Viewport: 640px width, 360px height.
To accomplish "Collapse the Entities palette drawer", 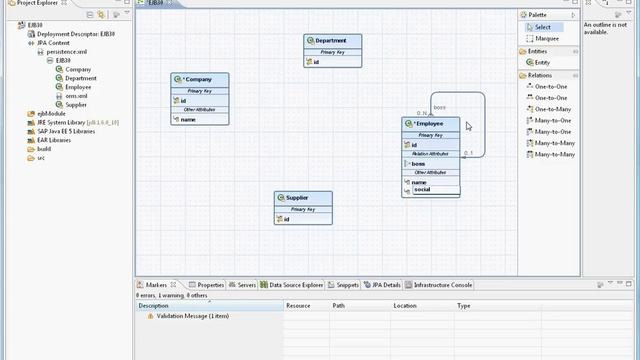I will 537,51.
